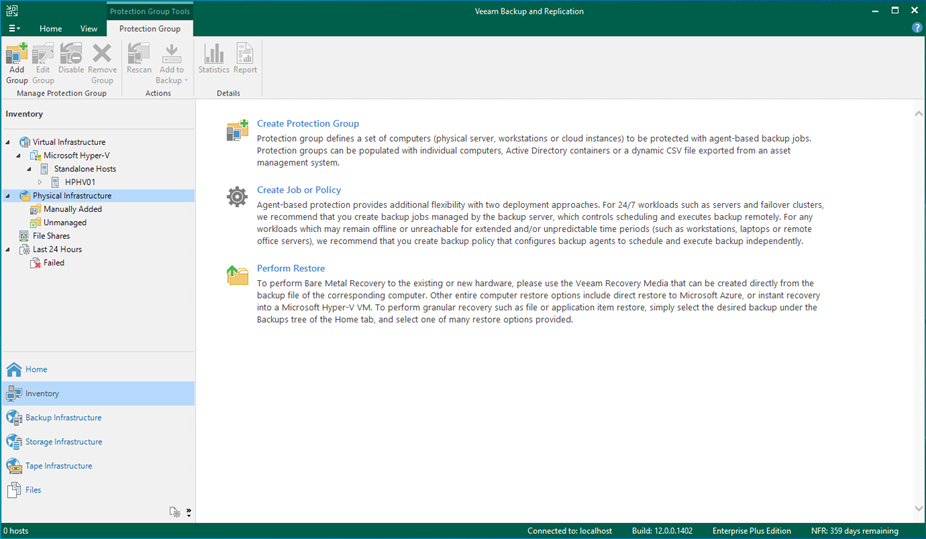Open the Statistics ribbon icon
This screenshot has height=539, width=926.
click(214, 54)
